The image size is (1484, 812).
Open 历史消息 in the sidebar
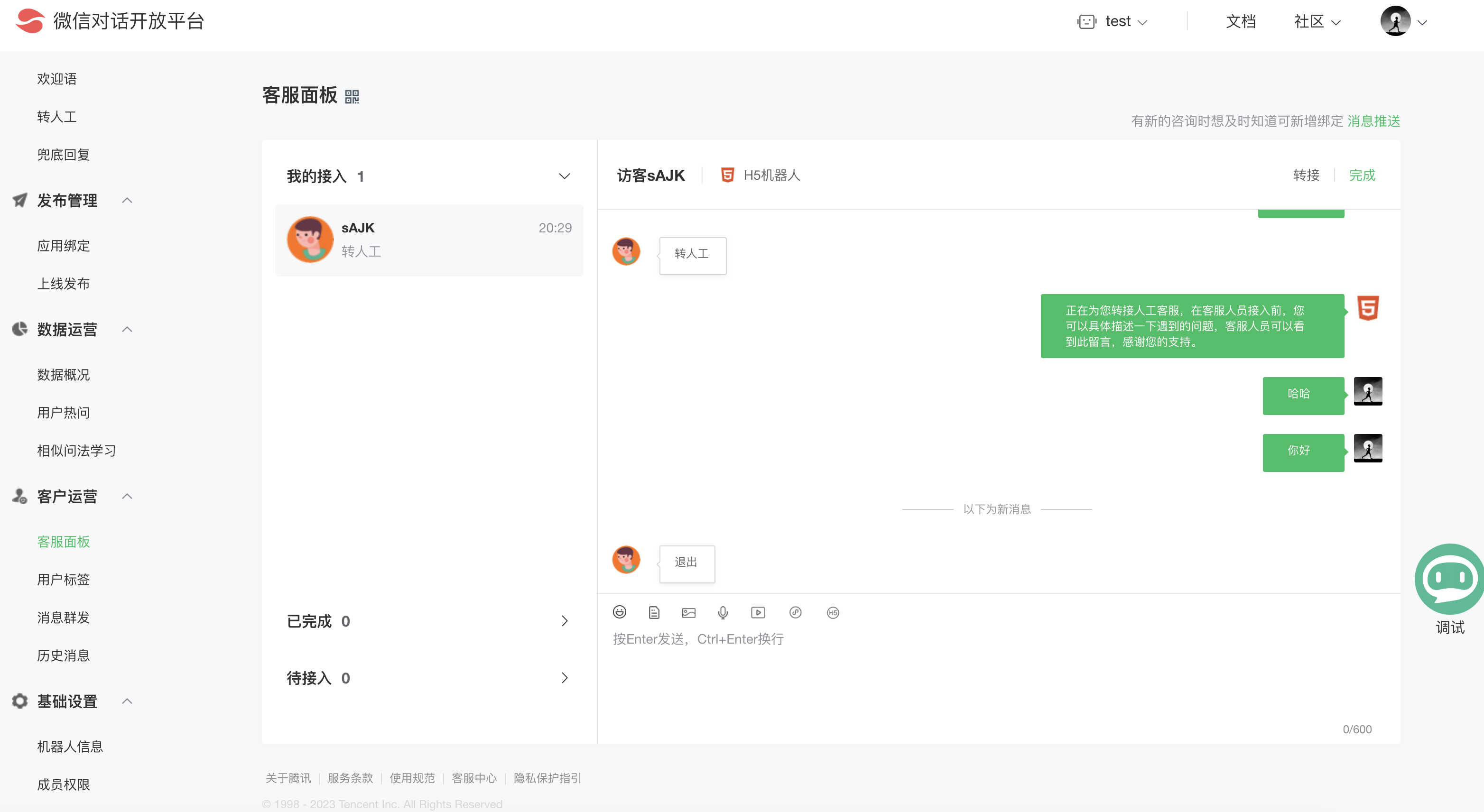click(x=64, y=655)
